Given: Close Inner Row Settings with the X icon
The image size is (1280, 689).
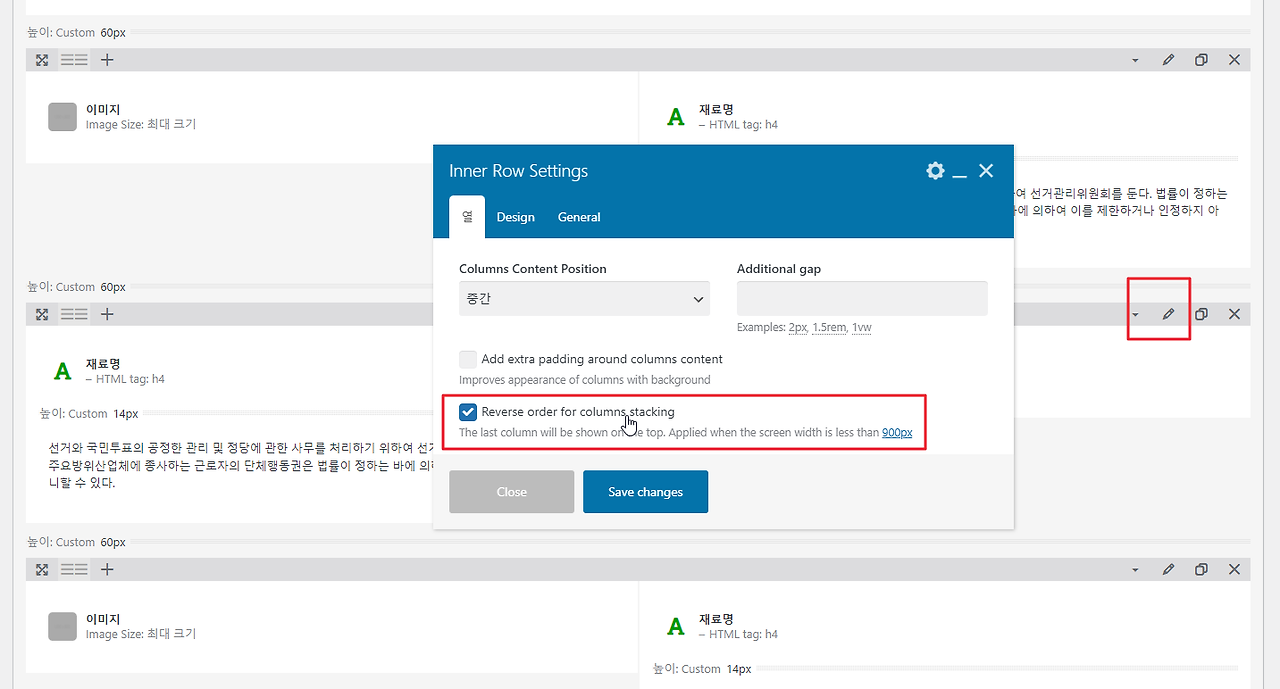Looking at the screenshot, I should pos(986,171).
